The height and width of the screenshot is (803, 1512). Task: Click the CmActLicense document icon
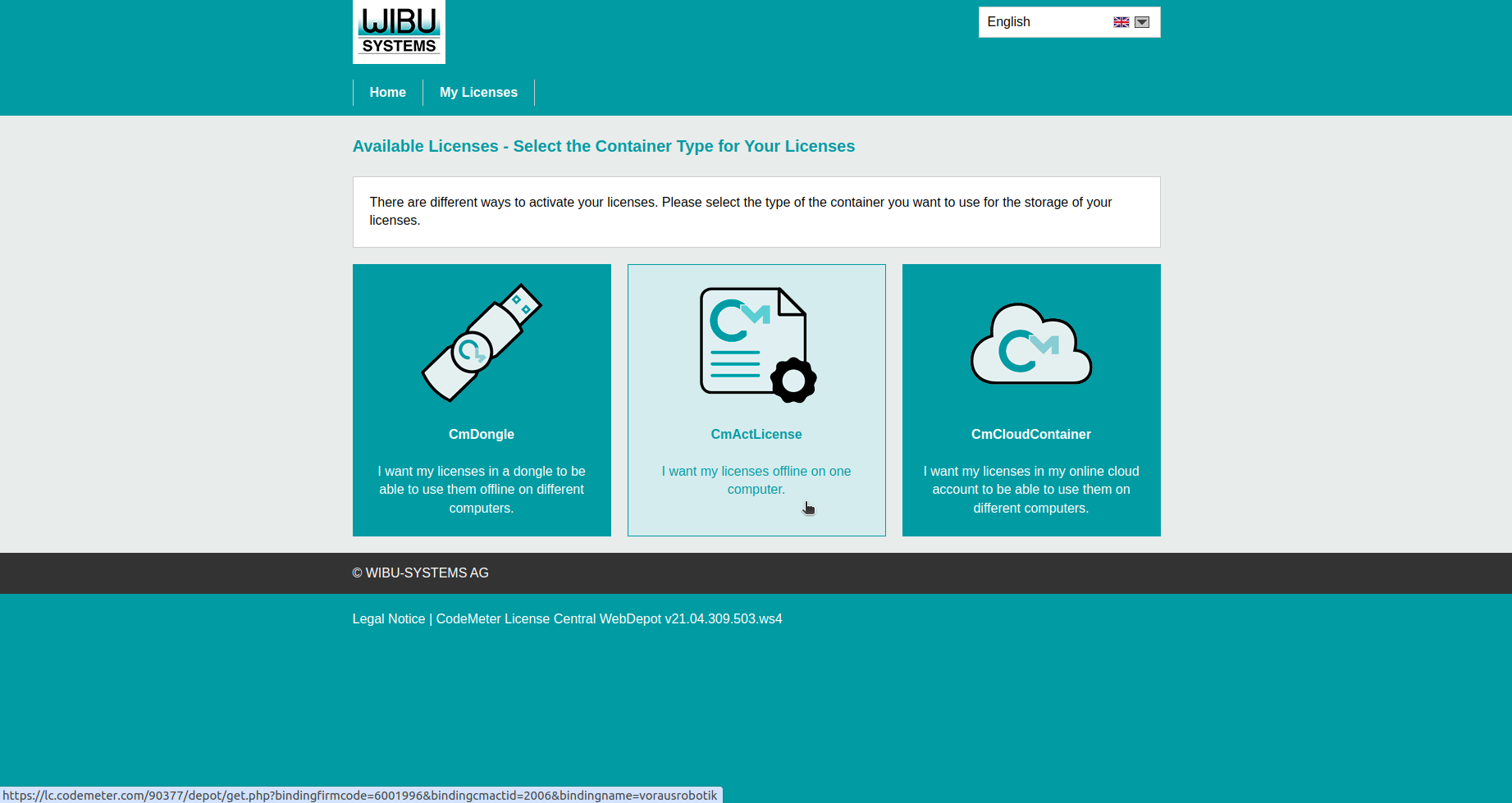(756, 344)
